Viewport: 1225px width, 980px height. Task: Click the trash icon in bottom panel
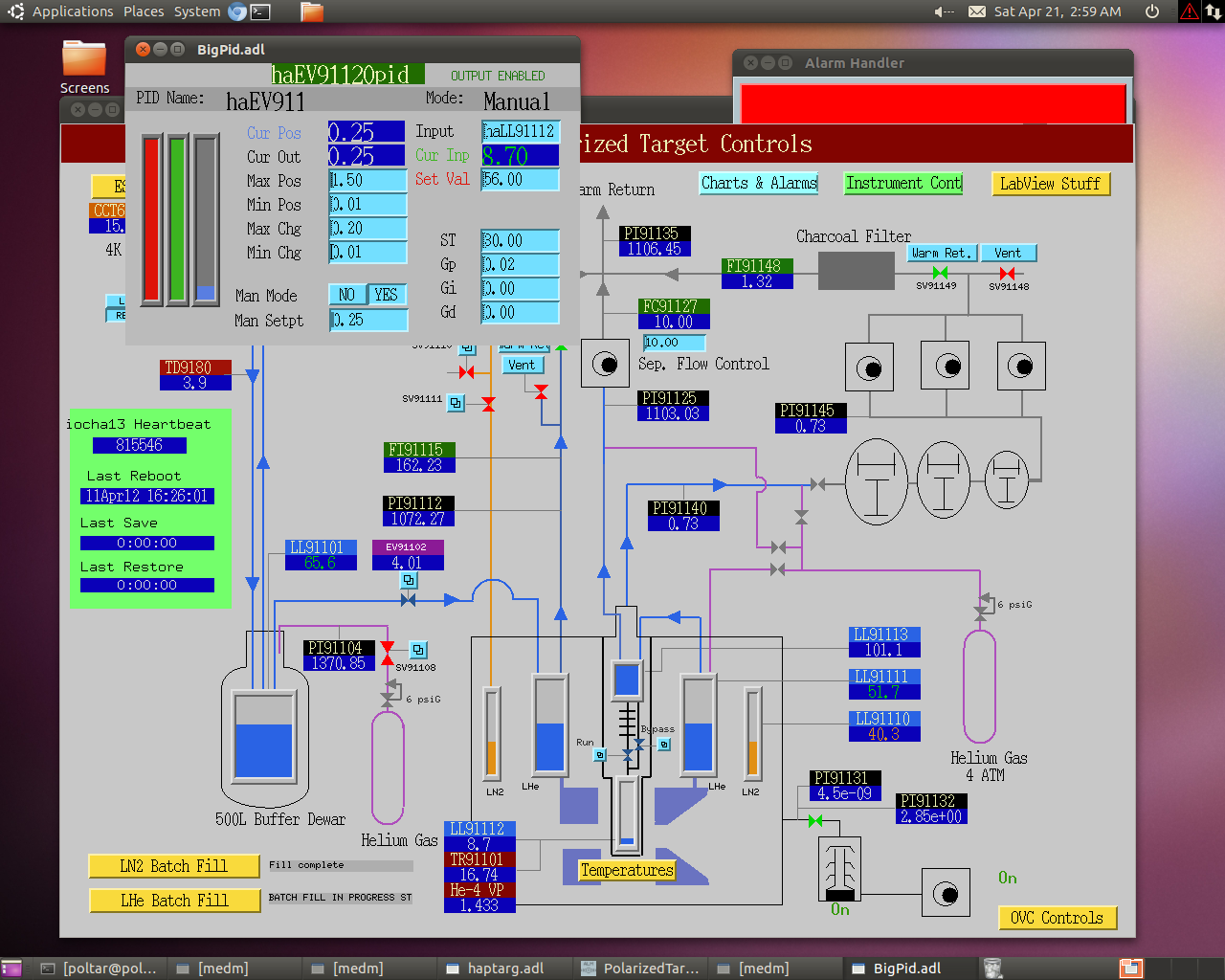[992, 969]
